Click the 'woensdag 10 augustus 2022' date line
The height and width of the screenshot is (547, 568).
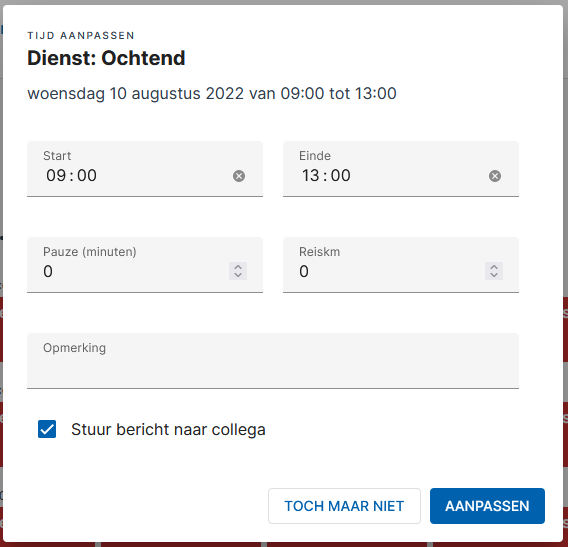[x=212, y=93]
